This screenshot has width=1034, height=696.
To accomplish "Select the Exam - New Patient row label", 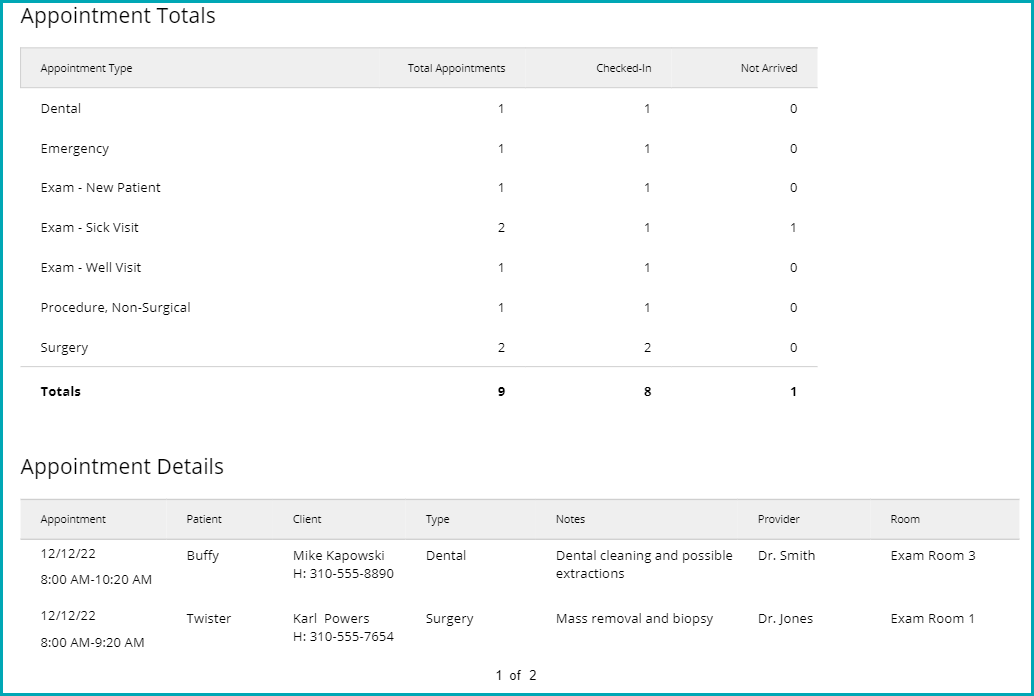I will [100, 188].
